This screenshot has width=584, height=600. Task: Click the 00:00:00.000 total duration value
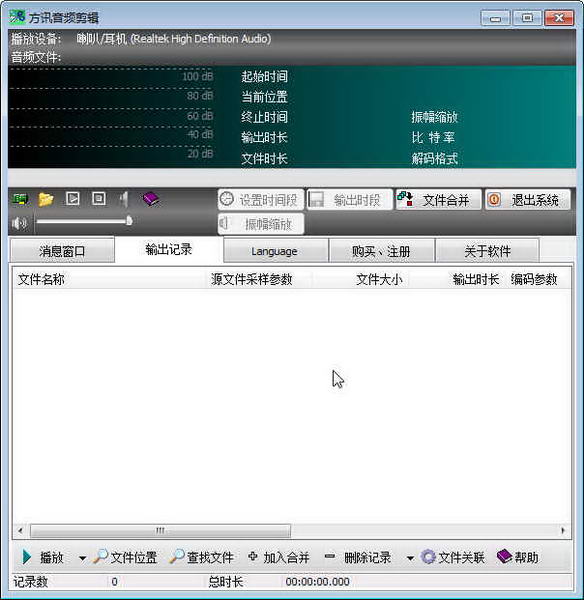pyautogui.click(x=317, y=582)
